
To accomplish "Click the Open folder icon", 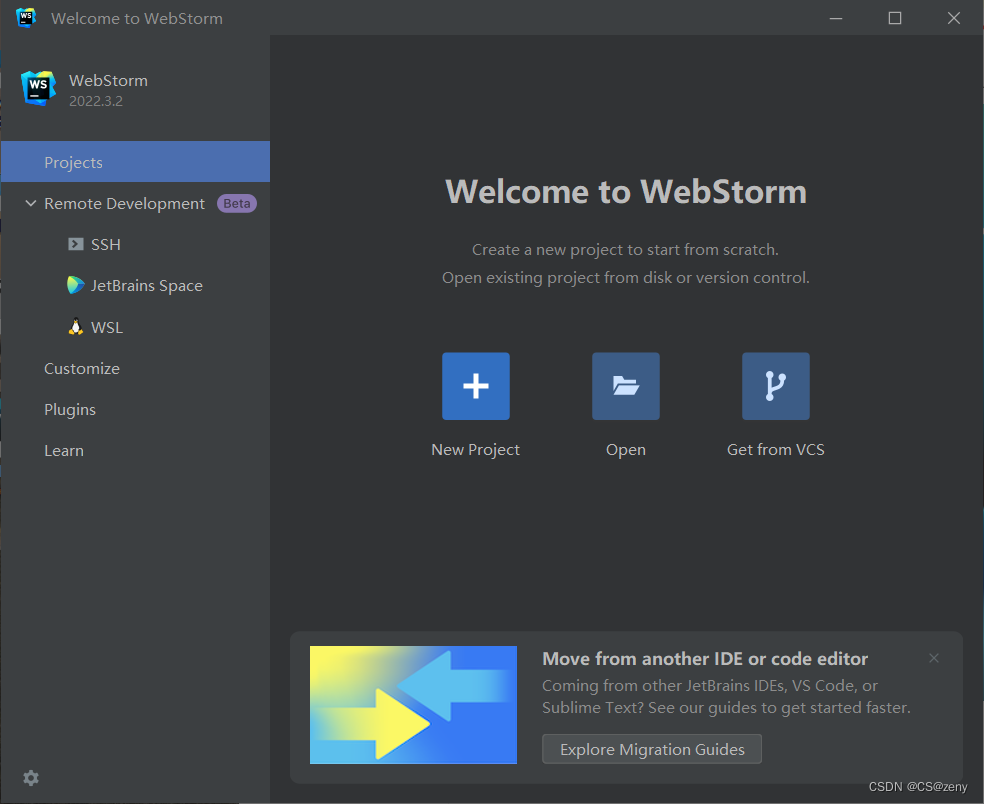I will tap(625, 386).
